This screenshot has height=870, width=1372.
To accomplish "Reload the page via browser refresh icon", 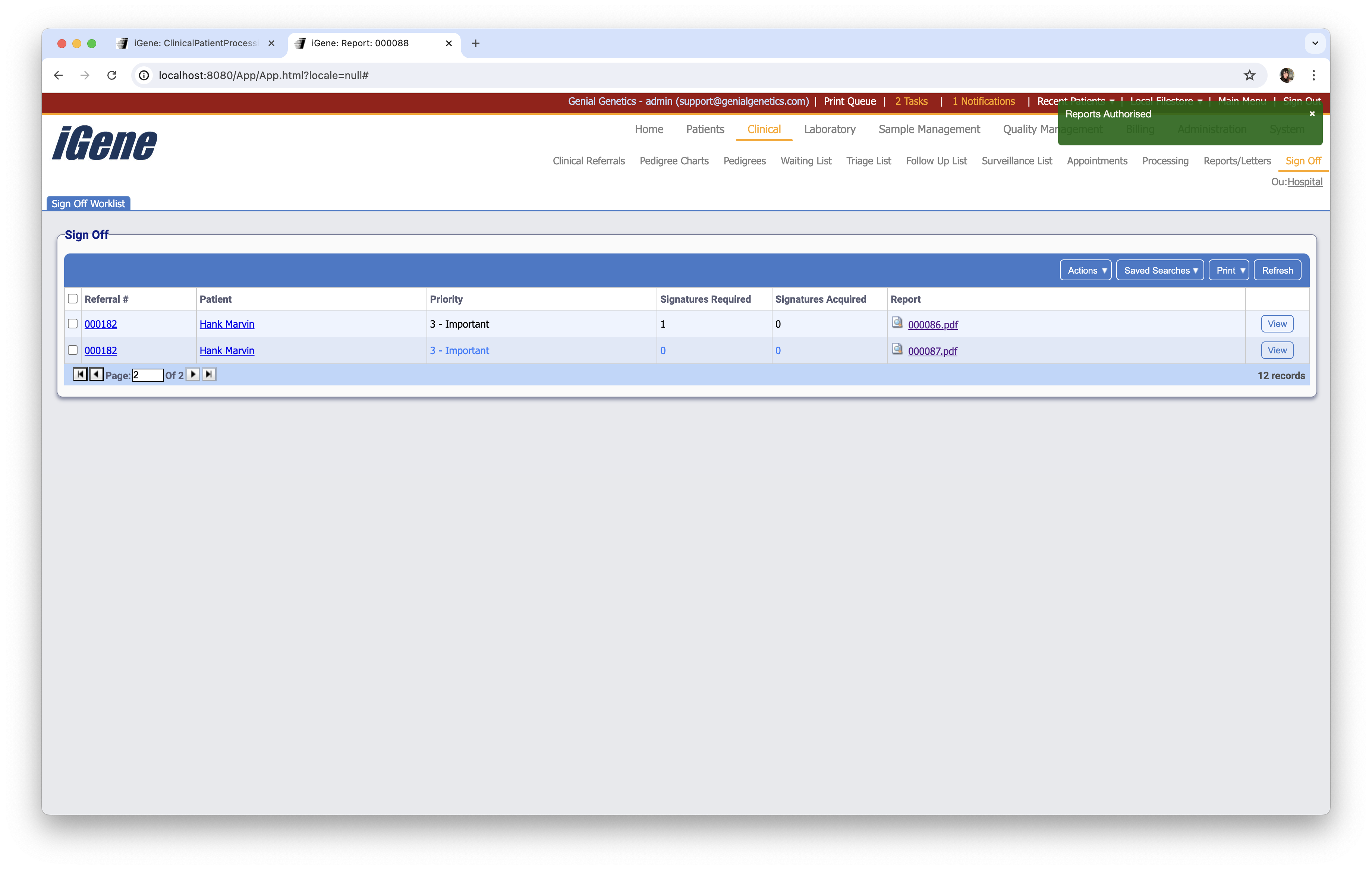I will click(x=112, y=75).
